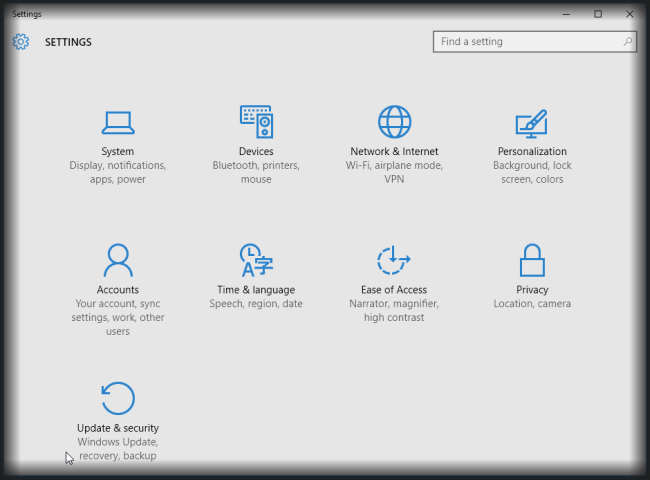Click 'Windows Update, recovery, backup' description
This screenshot has height=480, width=650.
pyautogui.click(x=118, y=449)
